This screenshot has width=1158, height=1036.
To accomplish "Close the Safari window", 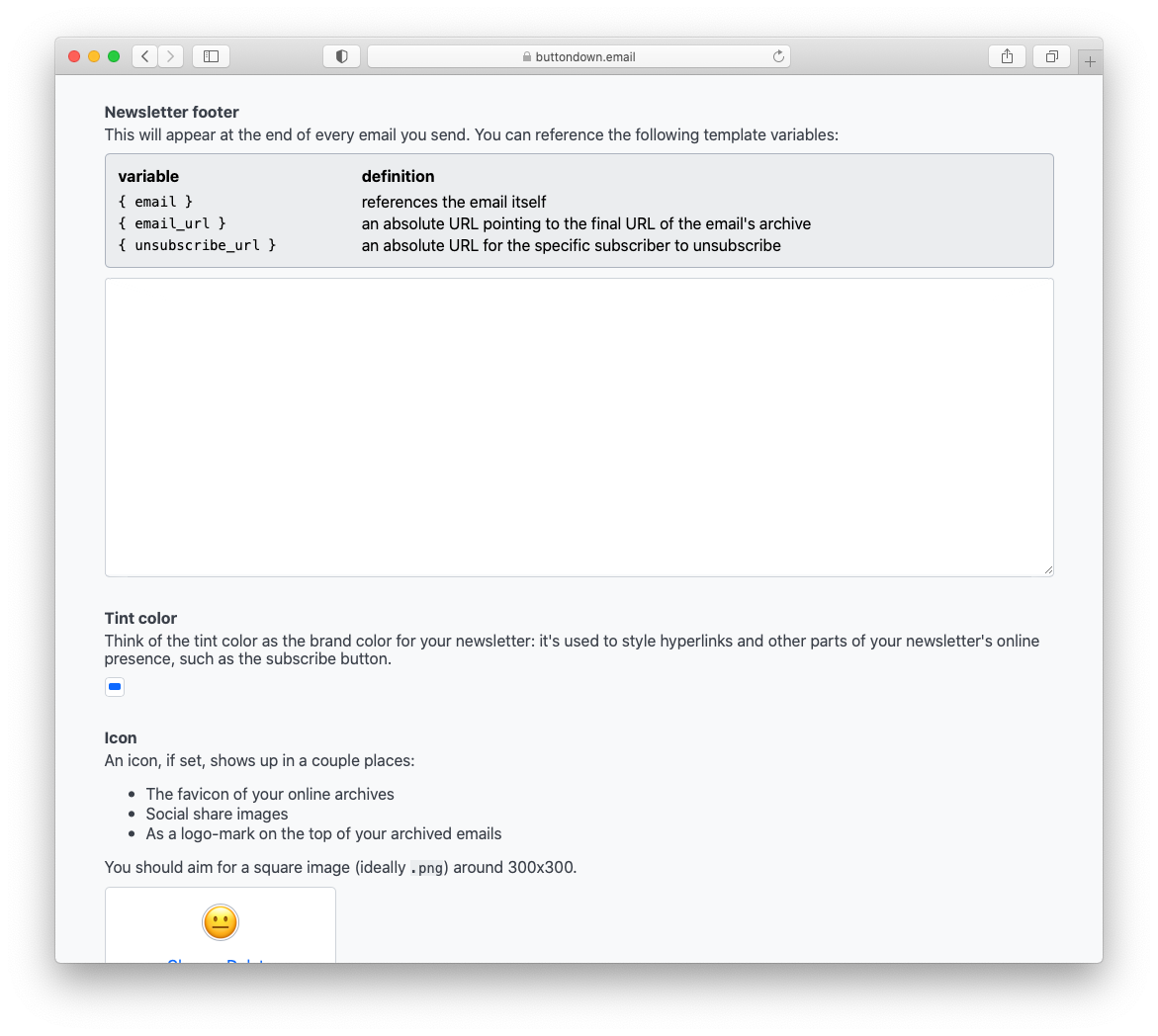I will 74,56.
